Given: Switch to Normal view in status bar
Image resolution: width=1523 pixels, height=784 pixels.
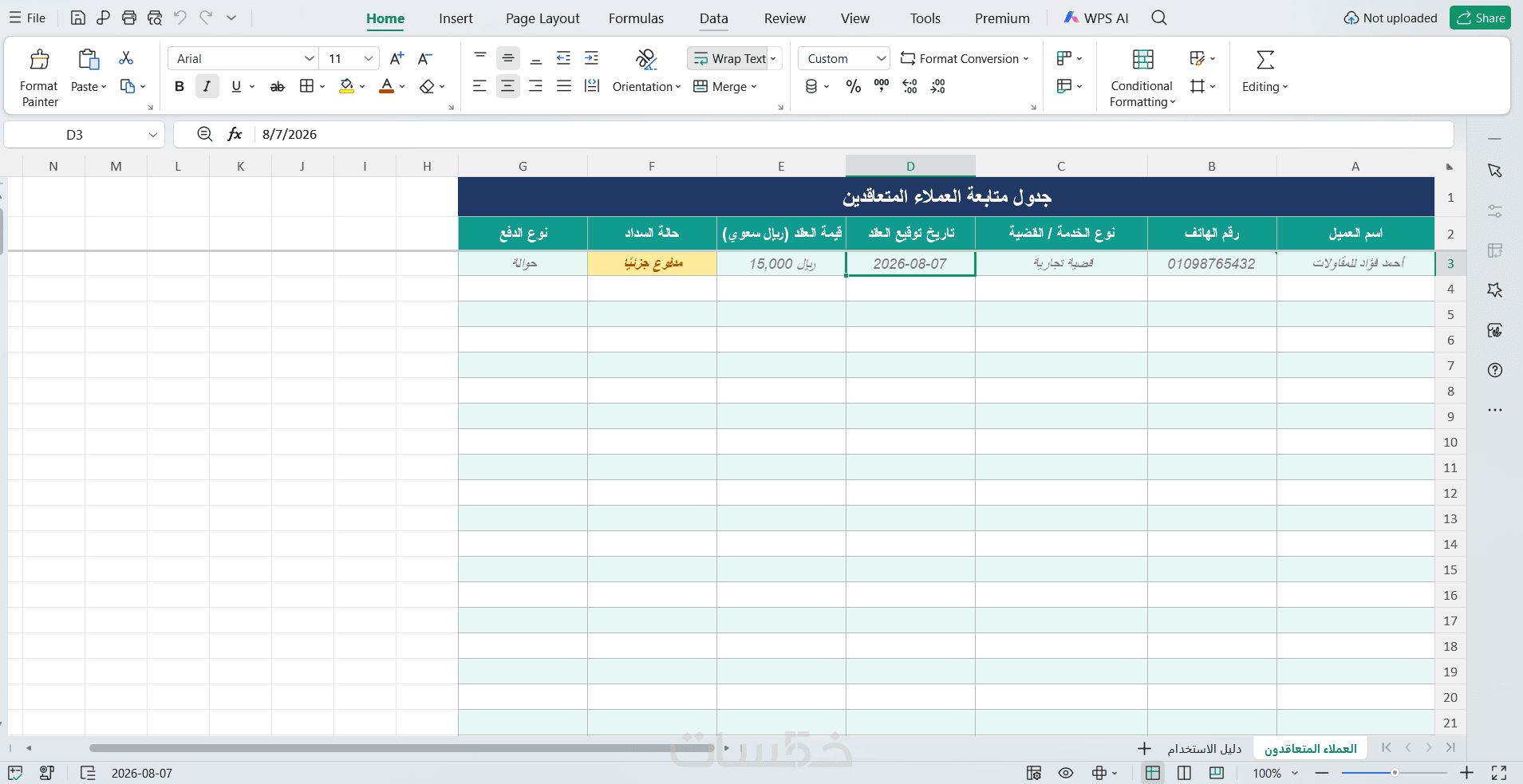Looking at the screenshot, I should [x=1152, y=773].
